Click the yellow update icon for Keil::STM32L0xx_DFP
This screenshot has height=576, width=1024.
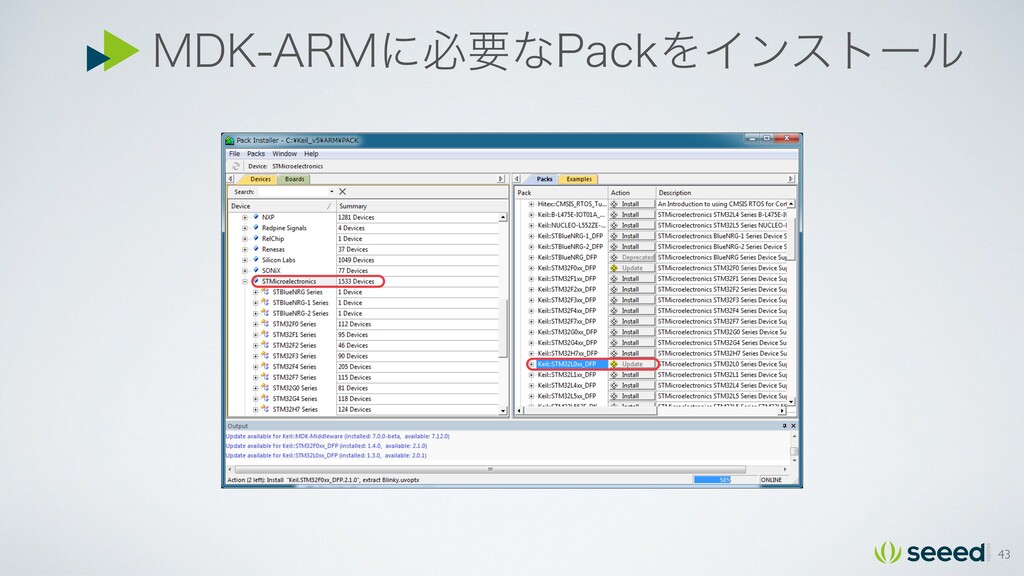614,364
